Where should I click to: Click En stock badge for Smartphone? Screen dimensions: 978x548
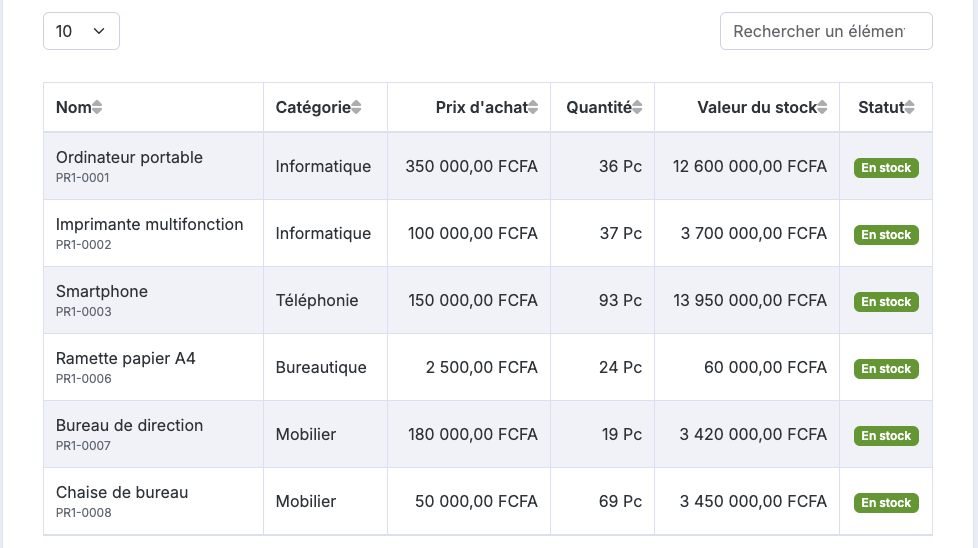886,302
